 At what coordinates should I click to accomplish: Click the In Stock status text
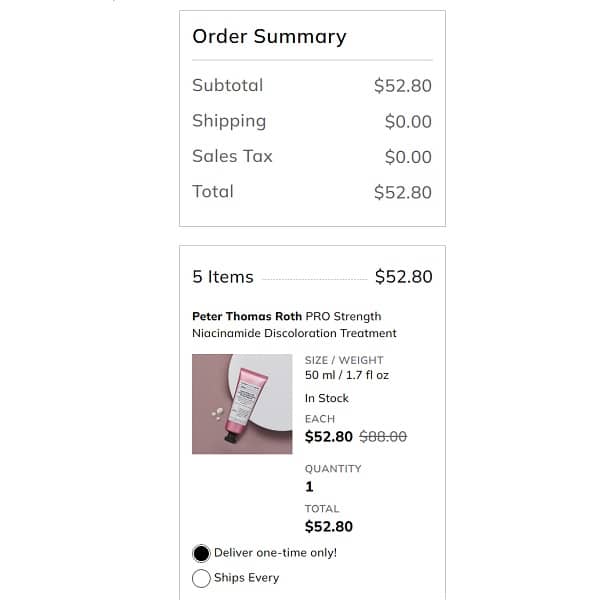tap(328, 398)
